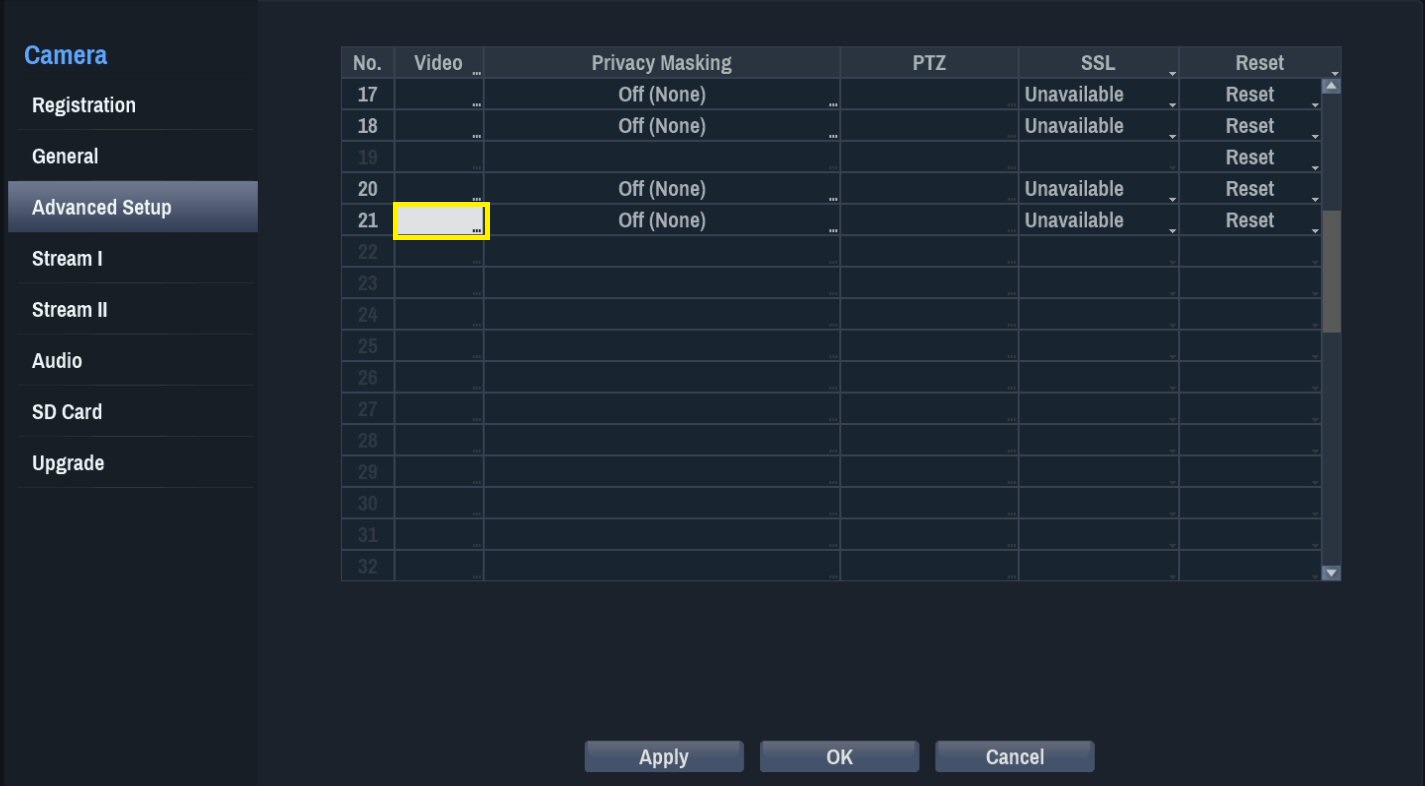Open the PTZ cell for camera 21

click(x=930, y=220)
